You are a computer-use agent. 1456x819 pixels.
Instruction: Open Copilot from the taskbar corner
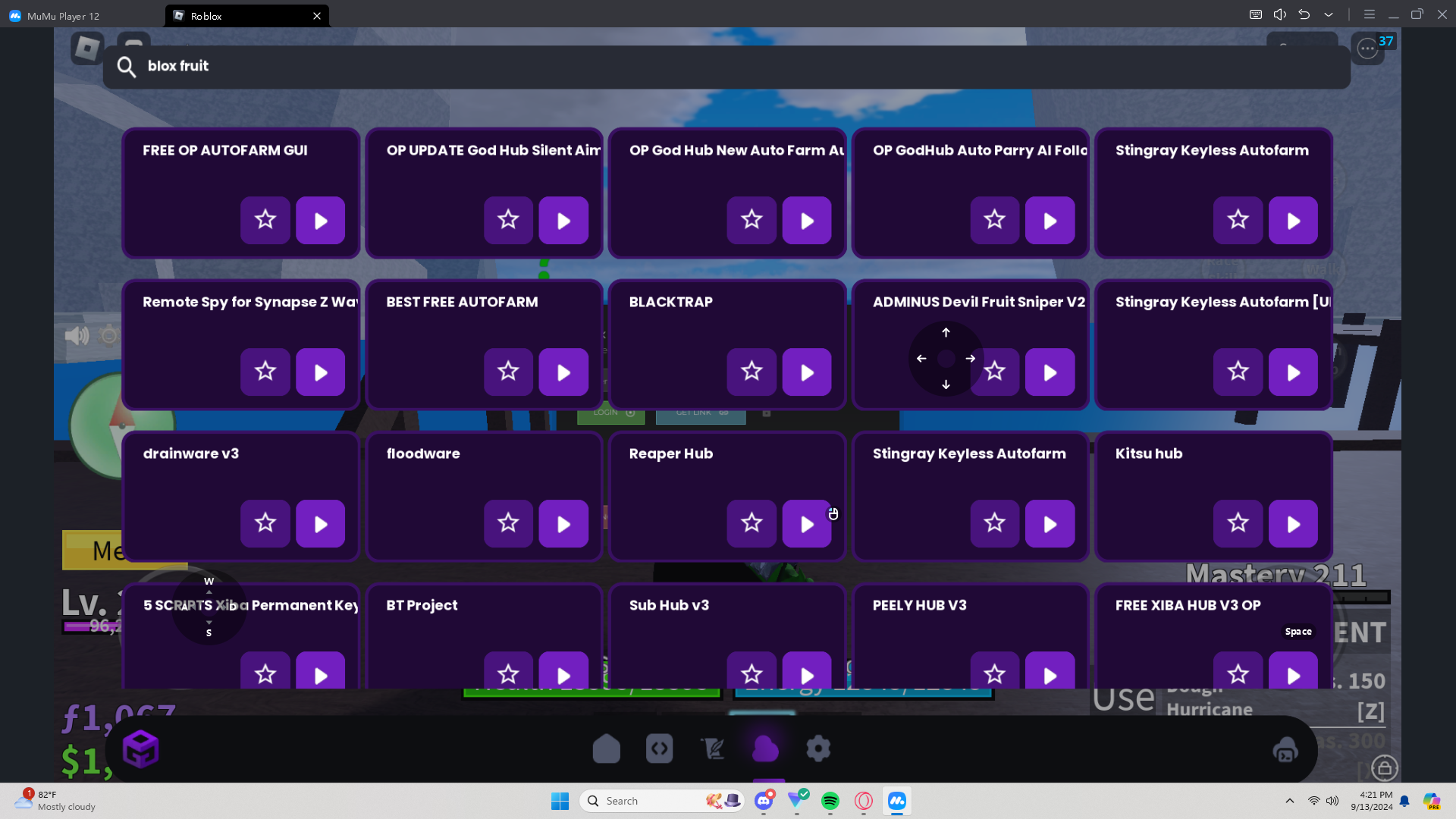1432,801
